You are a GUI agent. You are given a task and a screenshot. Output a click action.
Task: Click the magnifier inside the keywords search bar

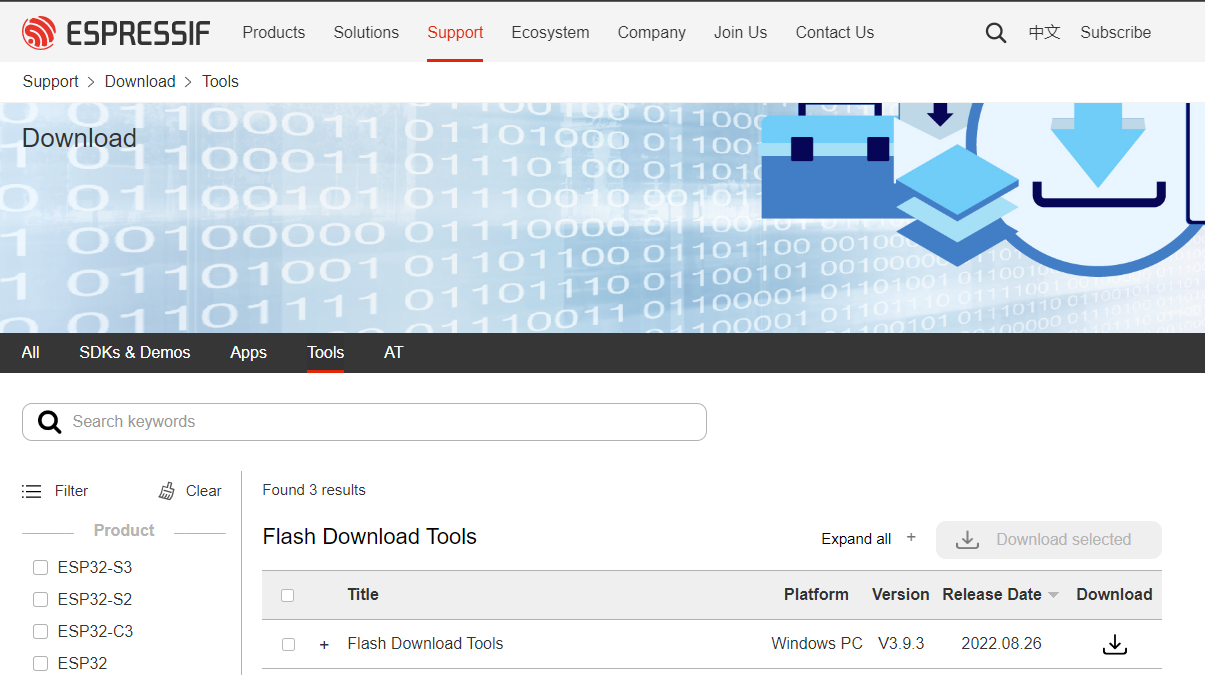click(49, 421)
